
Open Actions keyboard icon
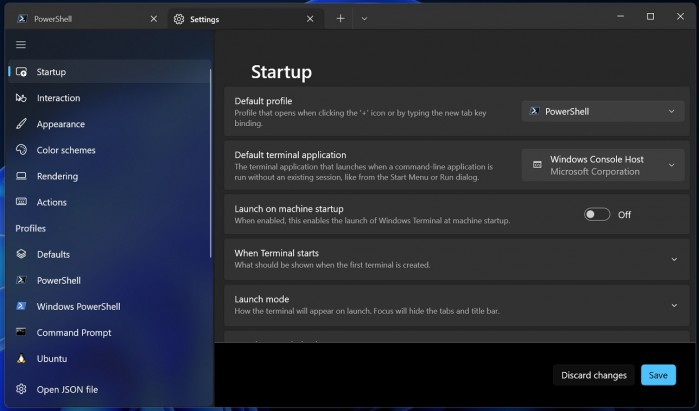(21, 202)
